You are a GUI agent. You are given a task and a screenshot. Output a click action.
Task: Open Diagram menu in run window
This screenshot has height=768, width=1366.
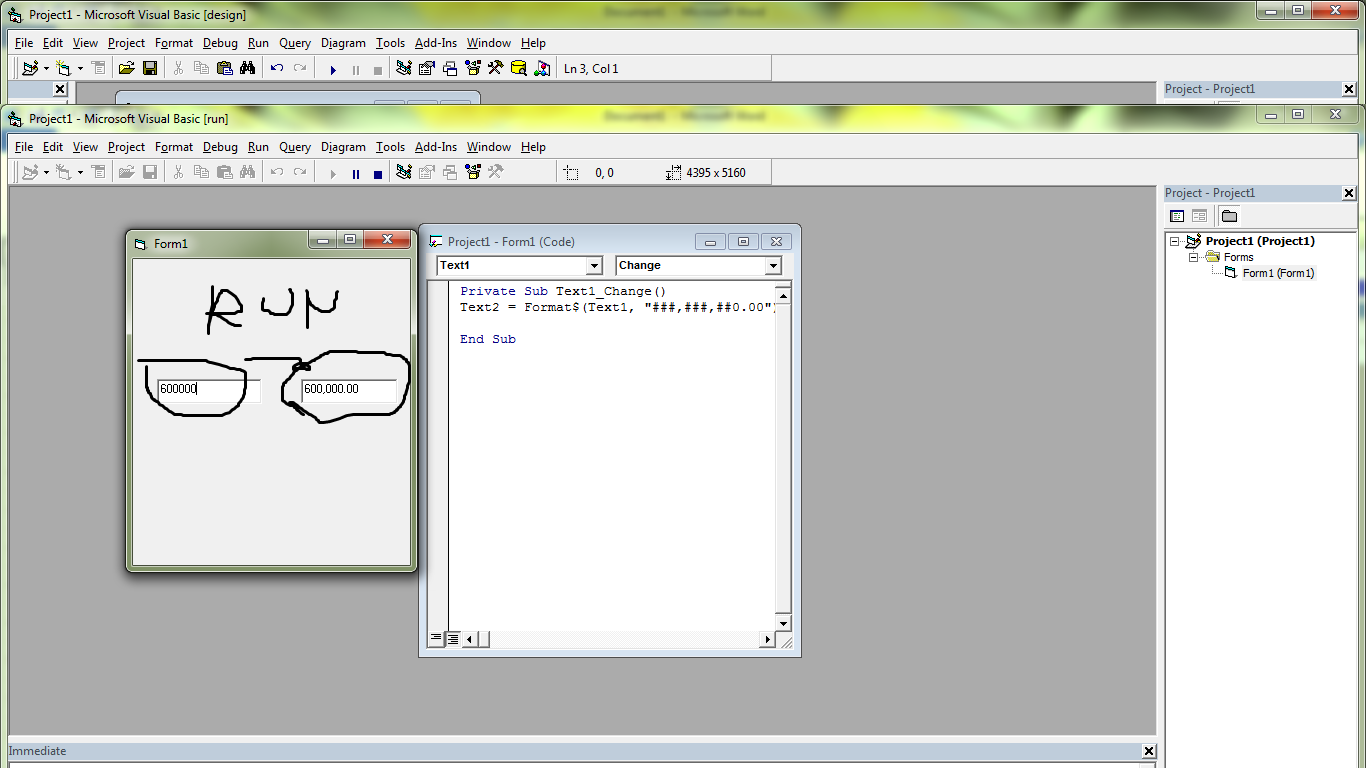[x=343, y=147]
